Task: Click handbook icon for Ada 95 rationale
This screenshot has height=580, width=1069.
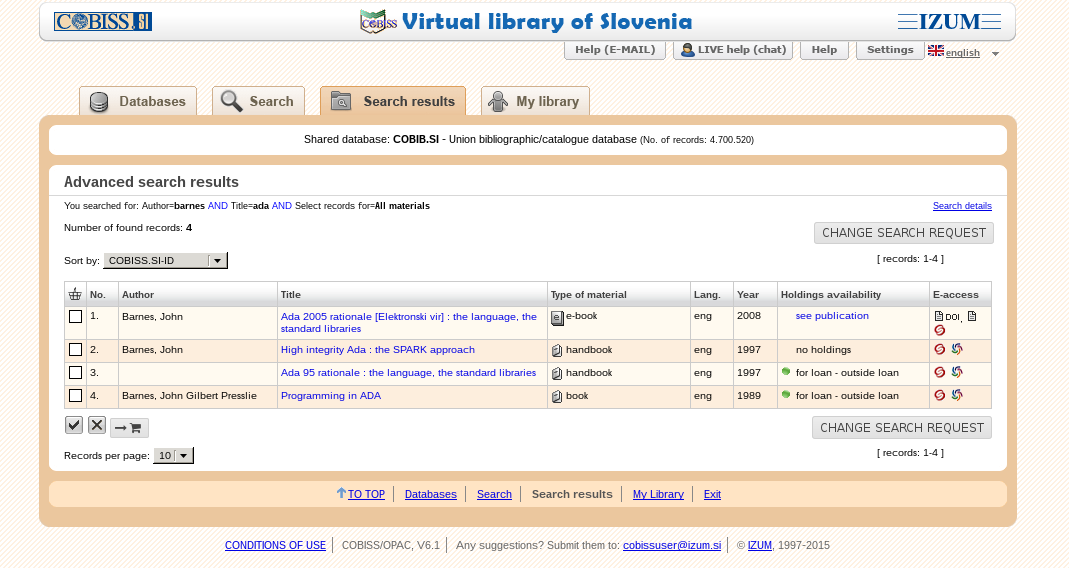Action: 557,373
